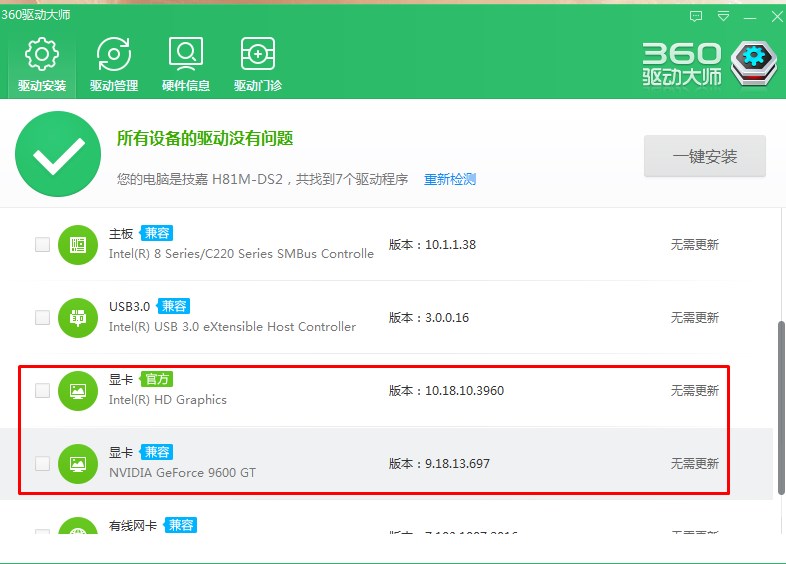Click 无需更新 on the 主板 row
786x564 pixels.
(x=695, y=245)
